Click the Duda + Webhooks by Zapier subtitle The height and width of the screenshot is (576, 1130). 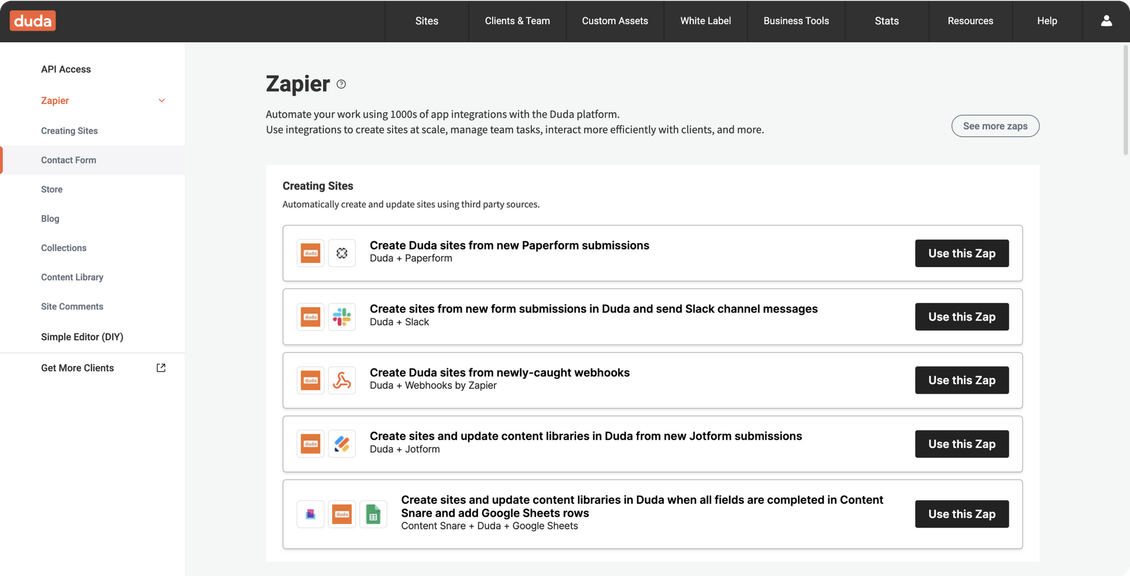coord(433,385)
